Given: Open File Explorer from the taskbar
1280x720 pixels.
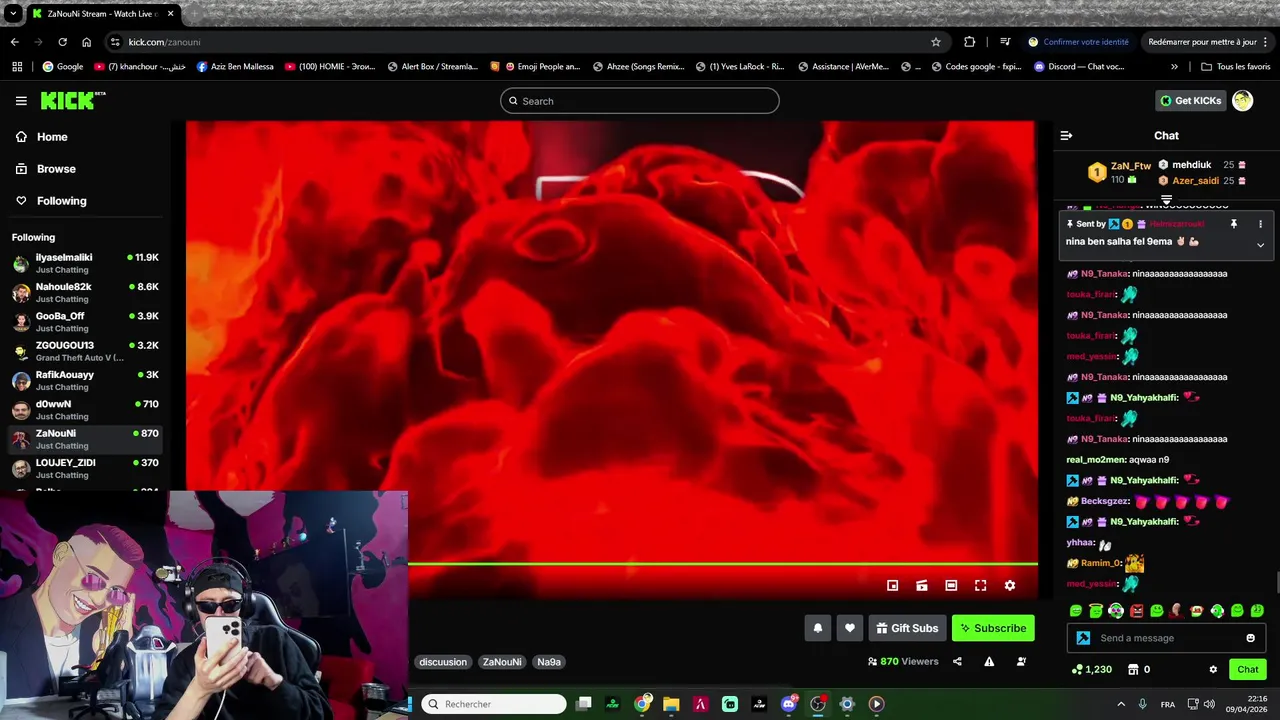Looking at the screenshot, I should point(671,704).
